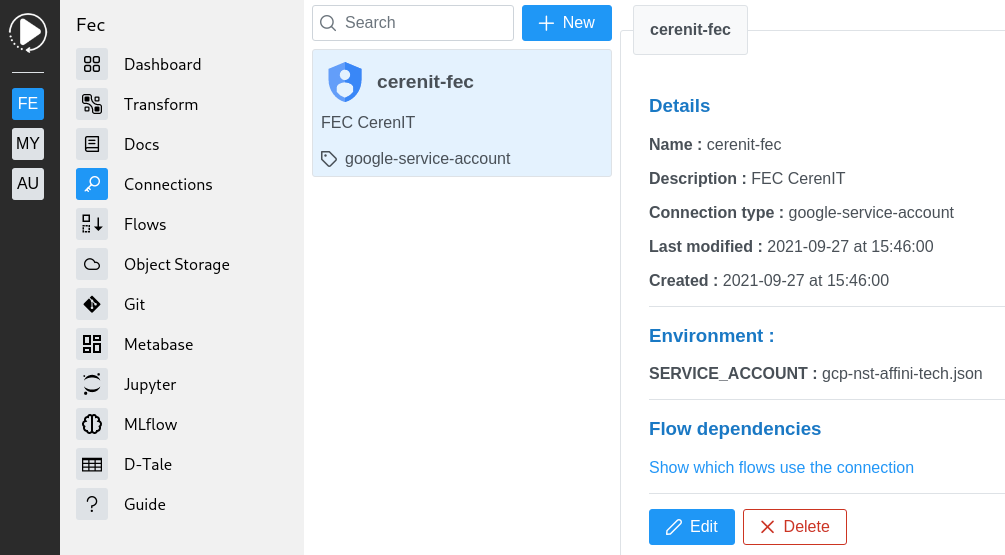Screen dimensions: 1005x555
Task: Click the Object Storage cloud icon
Action: tap(92, 264)
